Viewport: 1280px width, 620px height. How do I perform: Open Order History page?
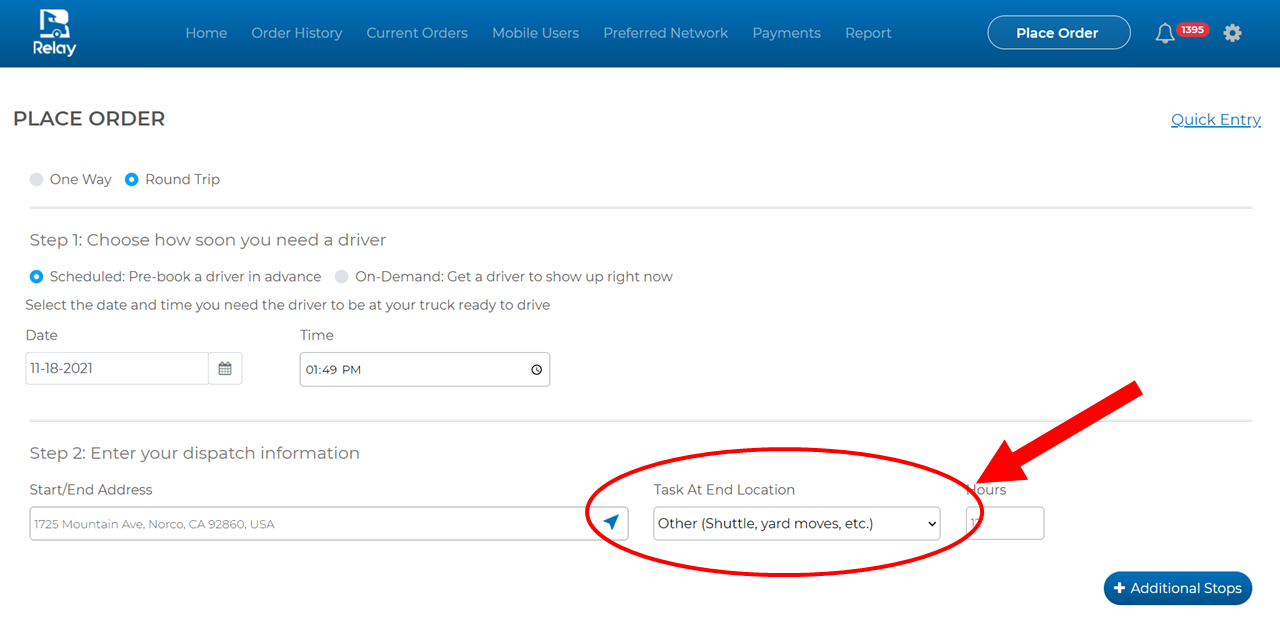pyautogui.click(x=296, y=33)
